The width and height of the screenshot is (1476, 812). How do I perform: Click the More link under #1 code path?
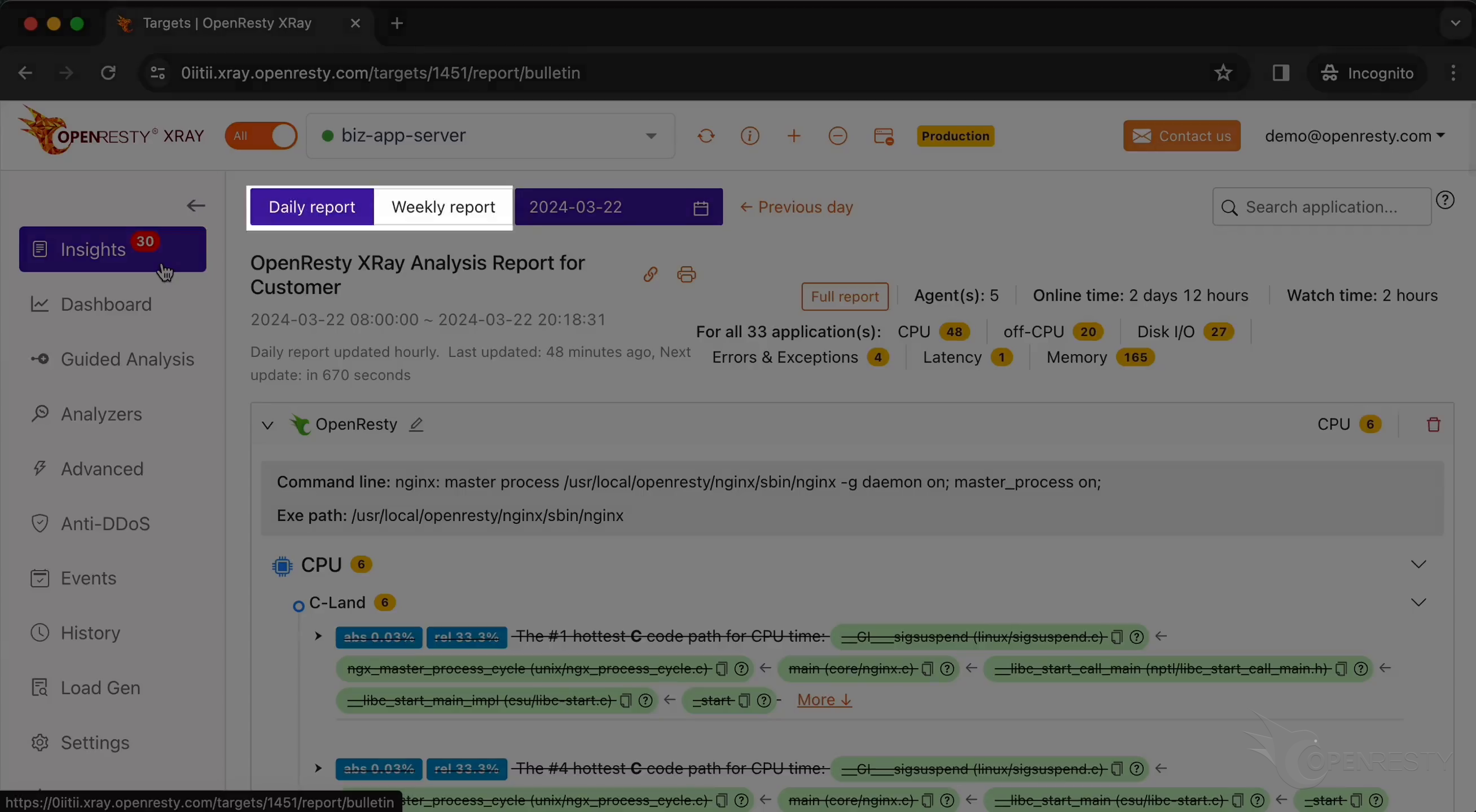click(x=824, y=700)
